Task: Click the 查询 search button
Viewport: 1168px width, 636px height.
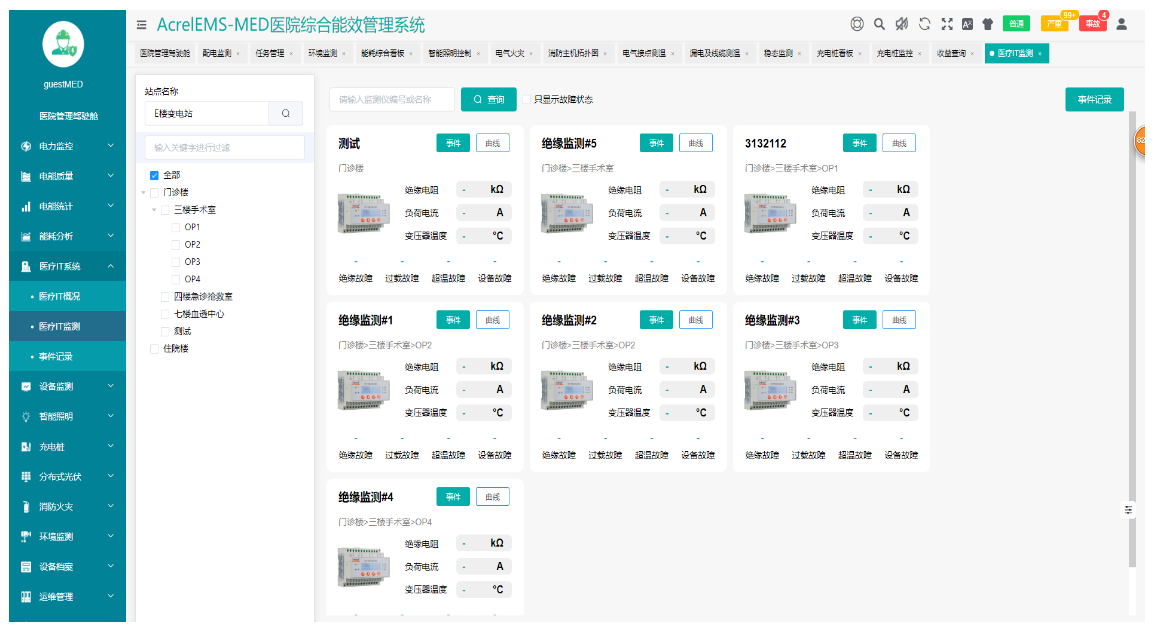Action: click(x=488, y=100)
